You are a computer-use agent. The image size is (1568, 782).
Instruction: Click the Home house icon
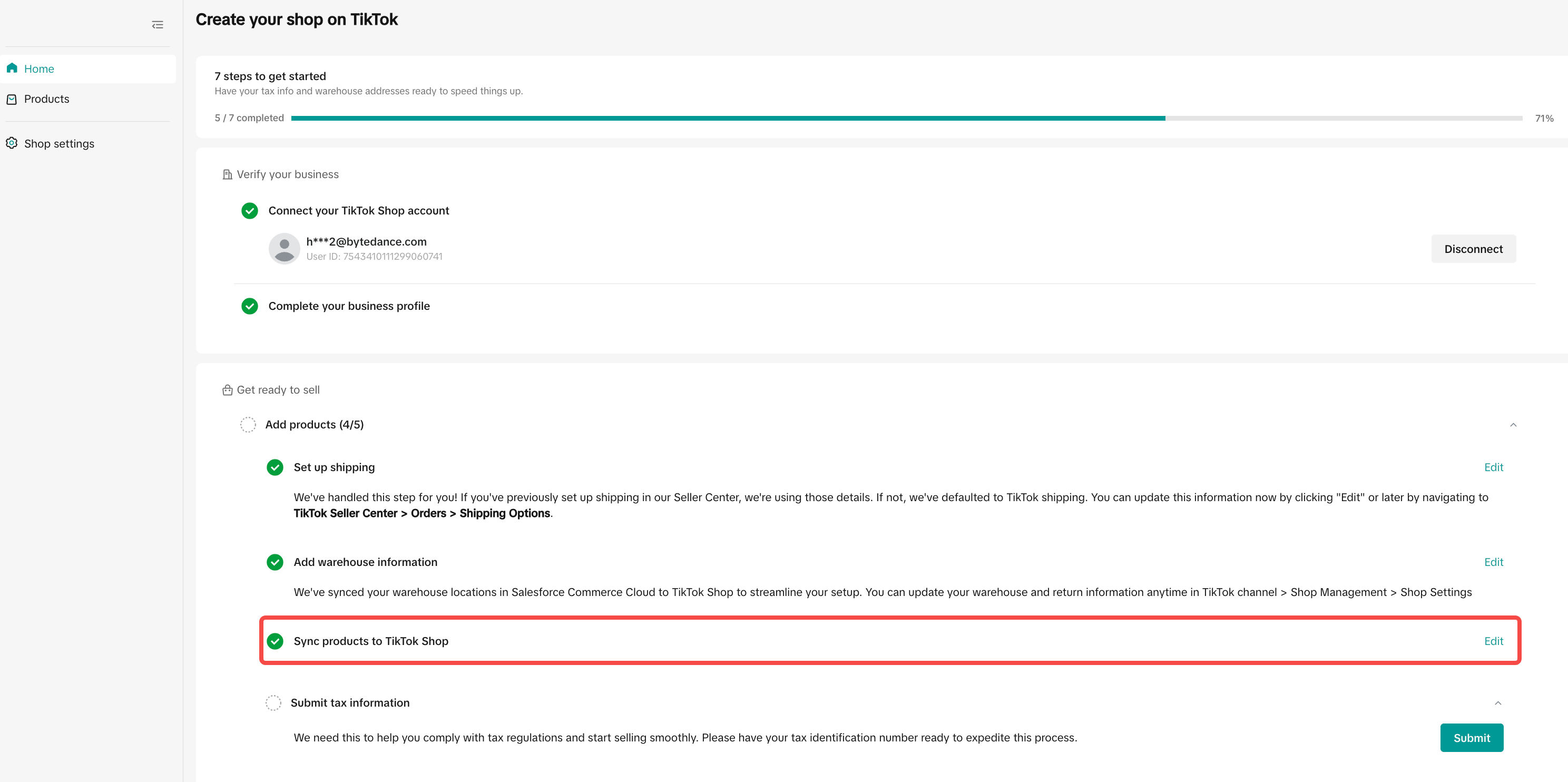point(12,68)
